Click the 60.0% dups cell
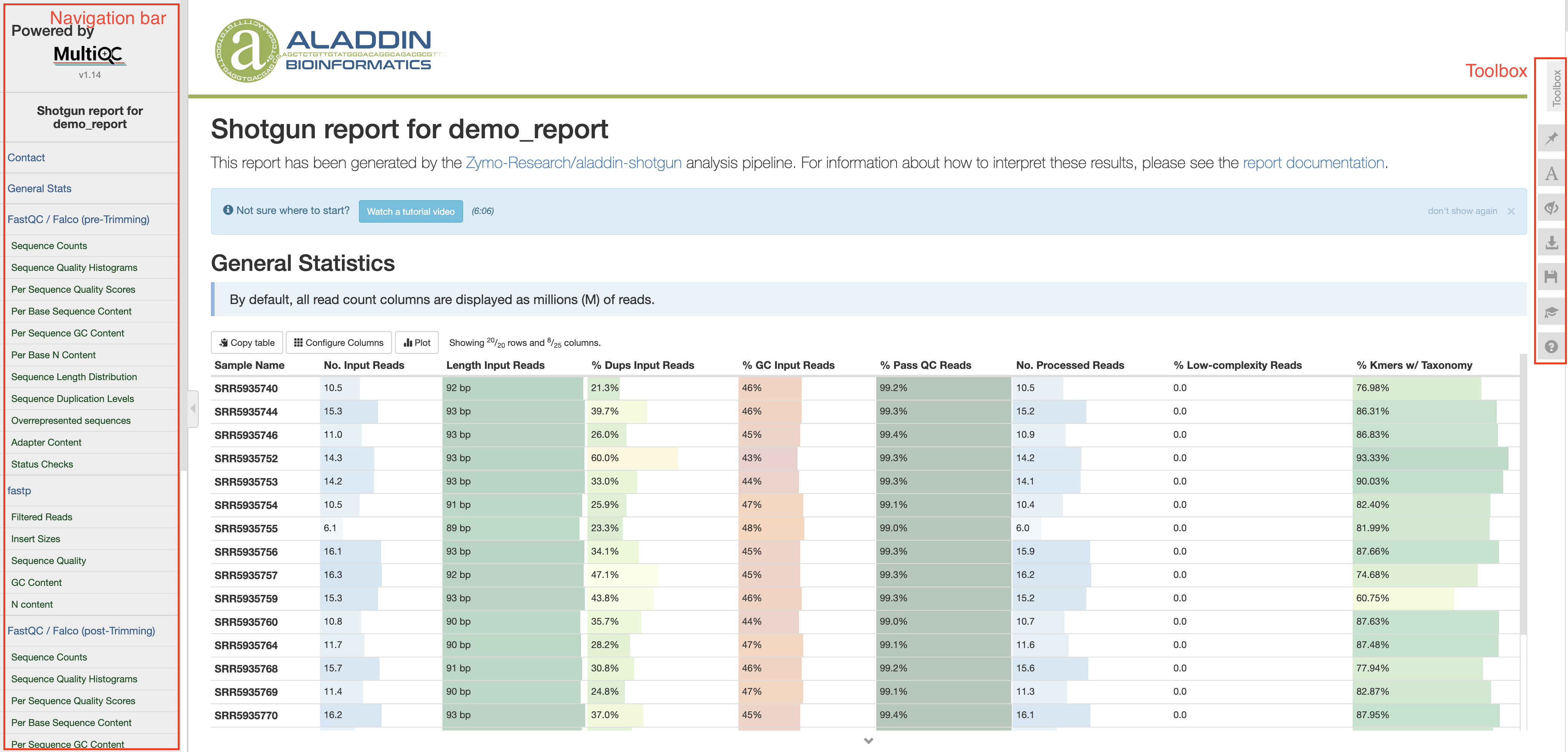 (662, 458)
